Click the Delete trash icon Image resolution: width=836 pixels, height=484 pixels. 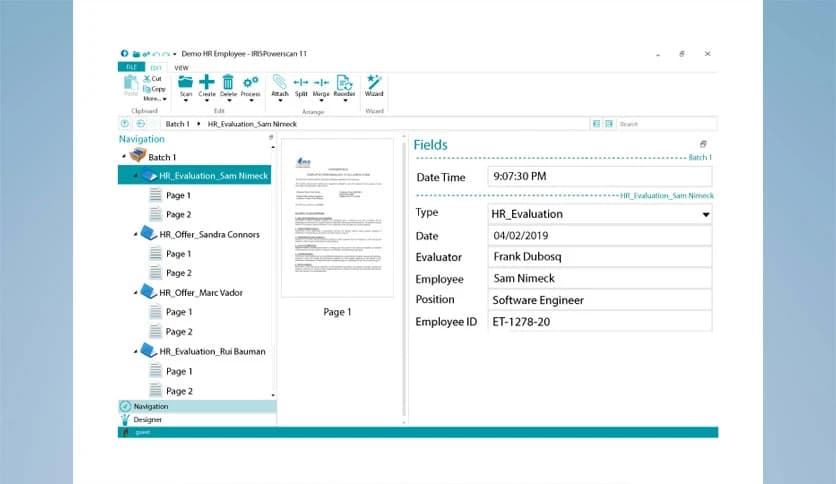pos(228,82)
